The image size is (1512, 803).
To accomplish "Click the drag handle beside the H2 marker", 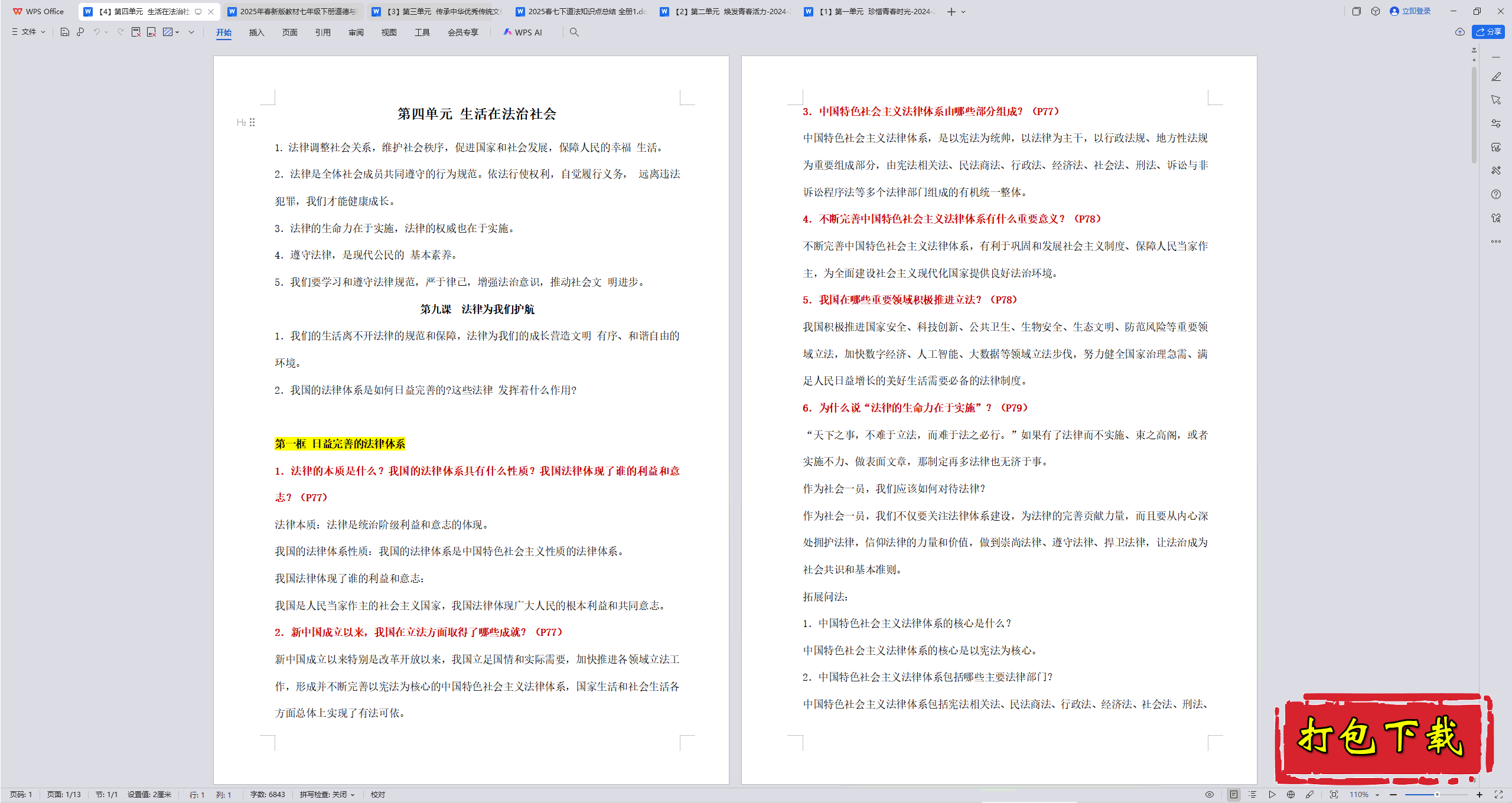I will point(252,122).
